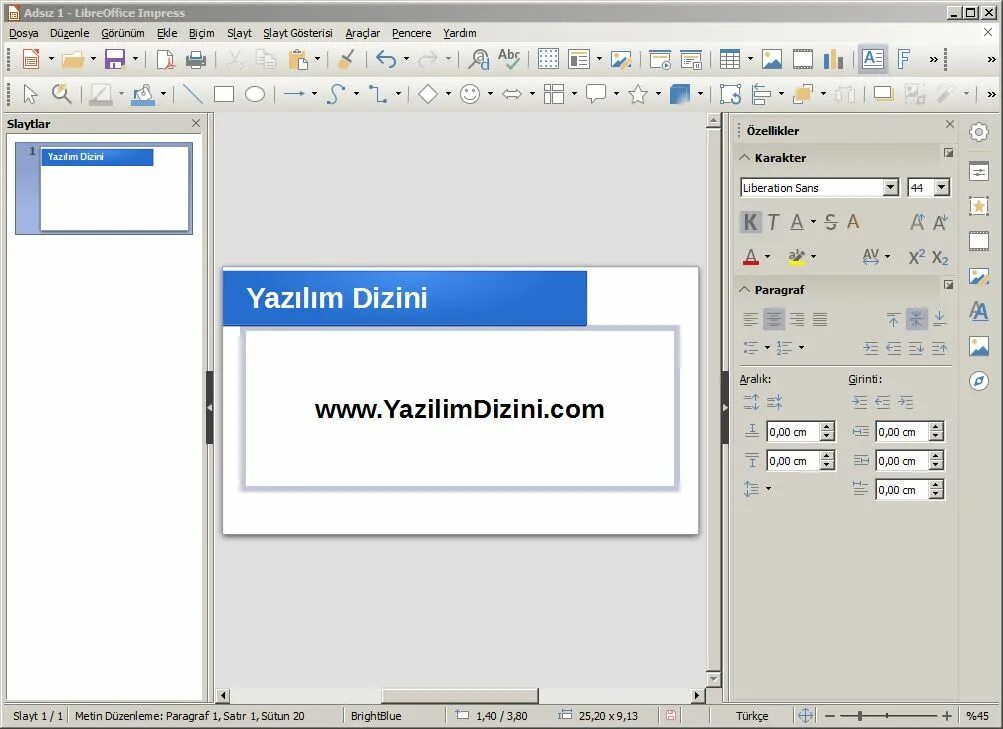This screenshot has height=729, width=1003.
Task: Collapse the Karakter section
Action: (745, 157)
